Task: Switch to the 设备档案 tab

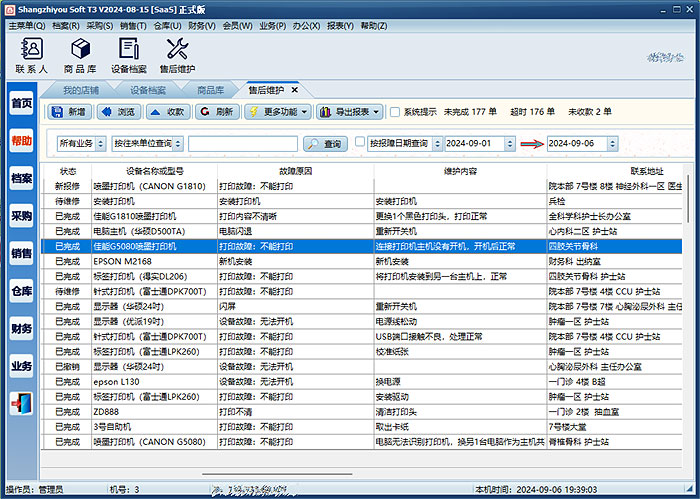Action: click(148, 91)
